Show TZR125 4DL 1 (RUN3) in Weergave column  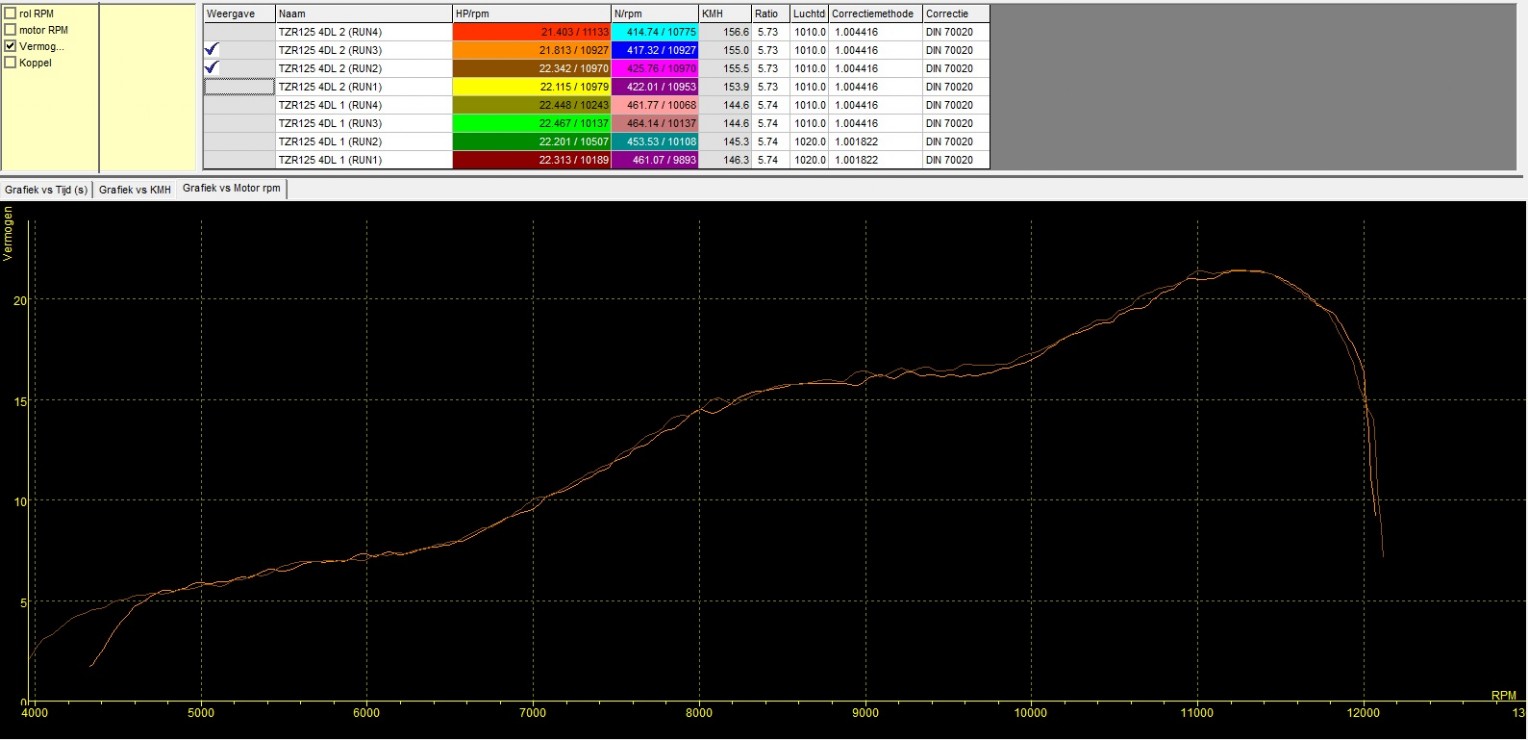(239, 123)
